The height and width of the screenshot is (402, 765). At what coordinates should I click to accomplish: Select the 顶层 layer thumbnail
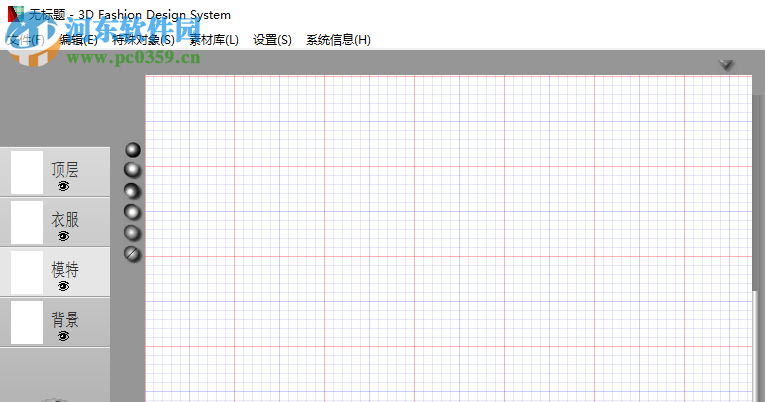pos(27,172)
